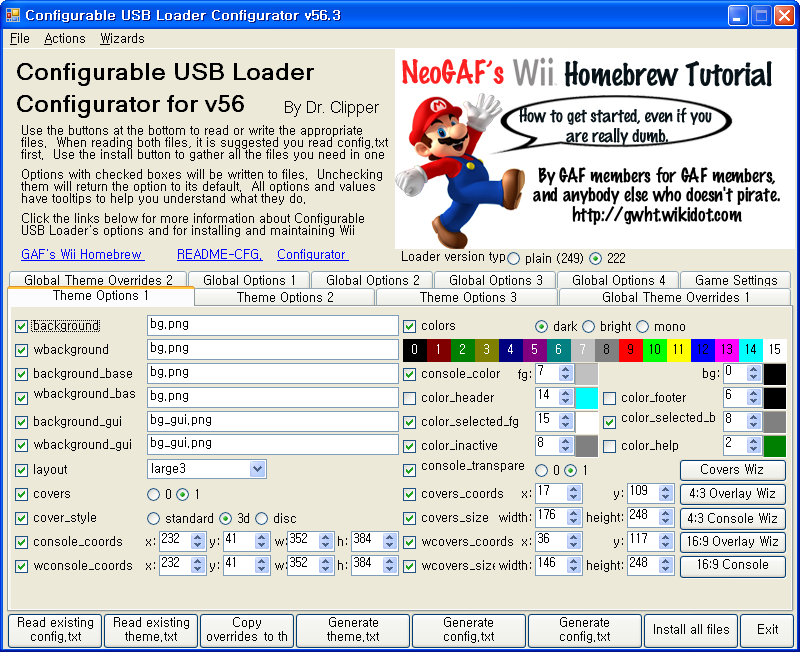Choose plain (249) loader version

point(514,259)
